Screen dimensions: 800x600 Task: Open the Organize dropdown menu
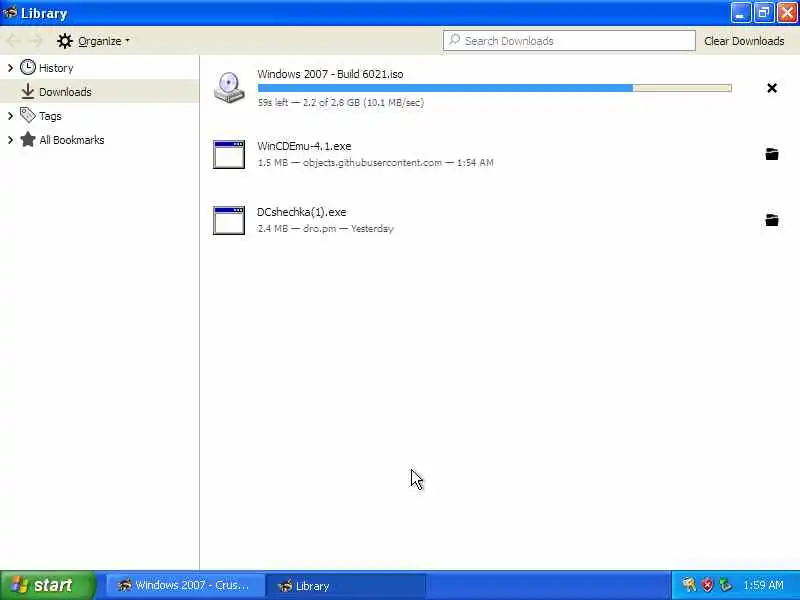93,41
